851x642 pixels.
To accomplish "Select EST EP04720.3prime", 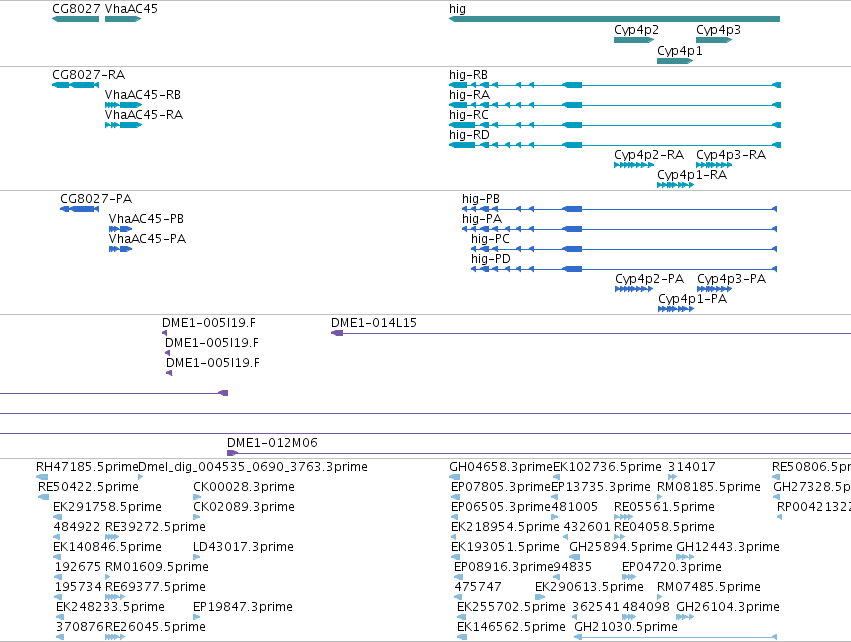I will pyautogui.click(x=628, y=577).
